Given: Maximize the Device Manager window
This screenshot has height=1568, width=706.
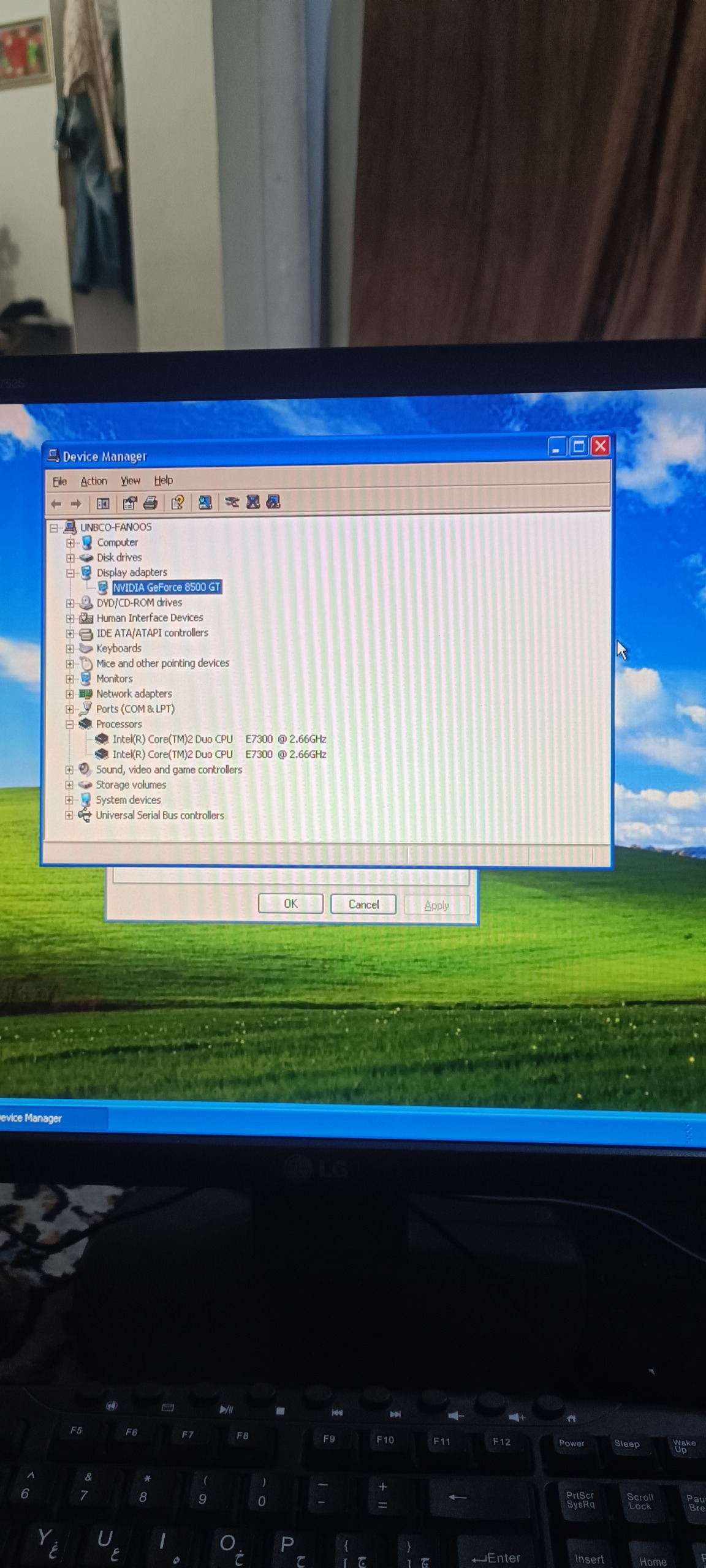Looking at the screenshot, I should coord(578,447).
